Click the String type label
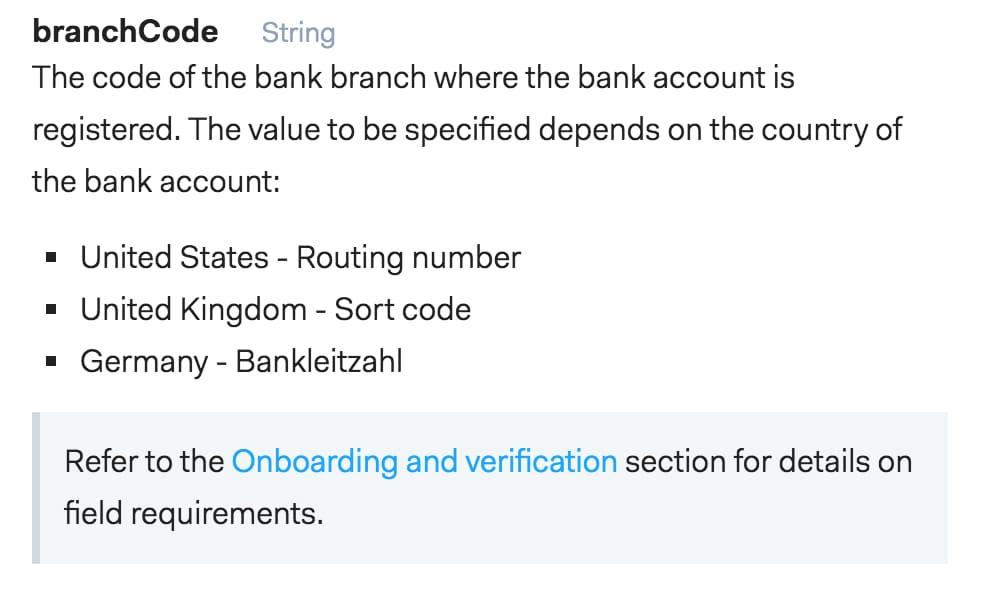 (298, 33)
